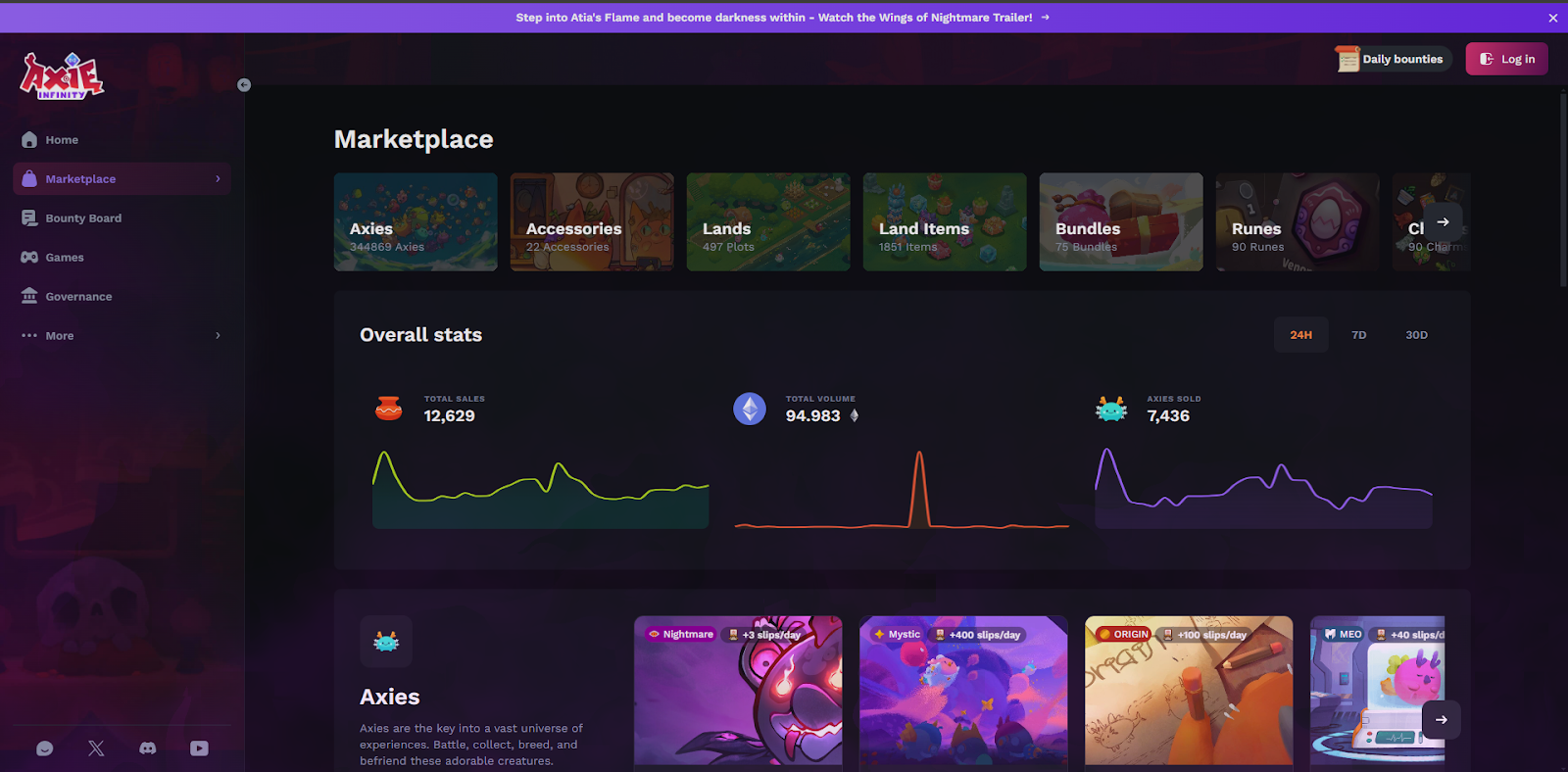Click the Daily bounties scroll icon
1568x772 pixels.
(x=1347, y=59)
